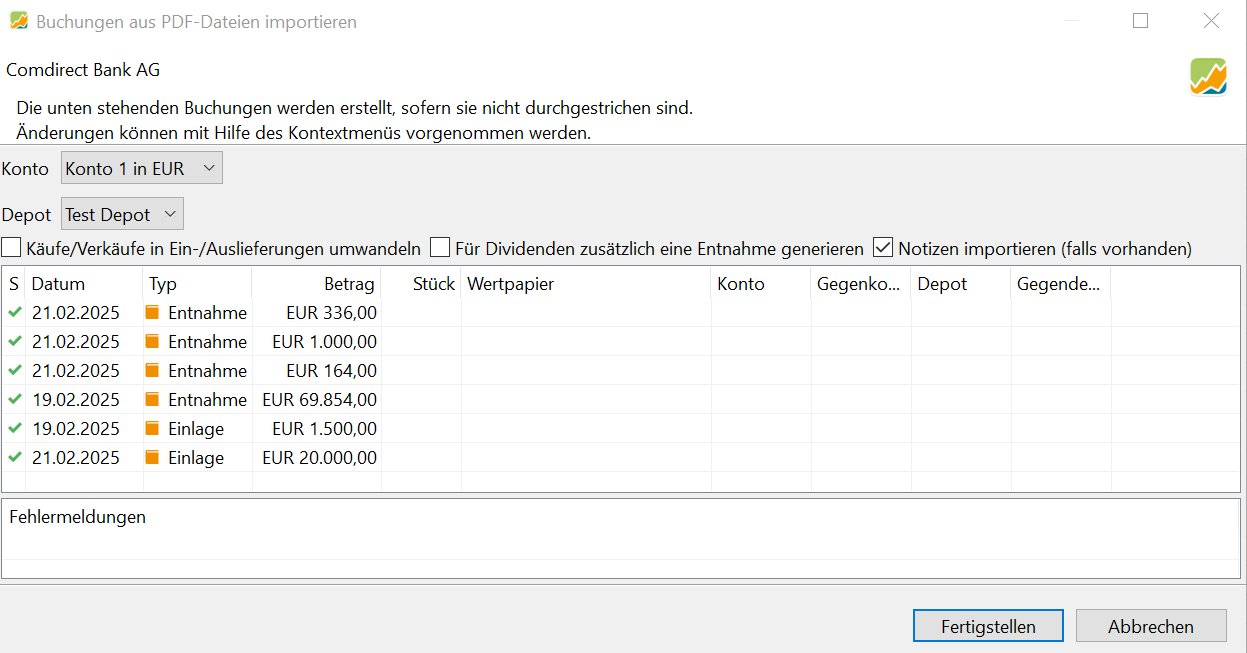
Task: Click the Portfolio Performance logo in top right
Action: [x=1208, y=77]
